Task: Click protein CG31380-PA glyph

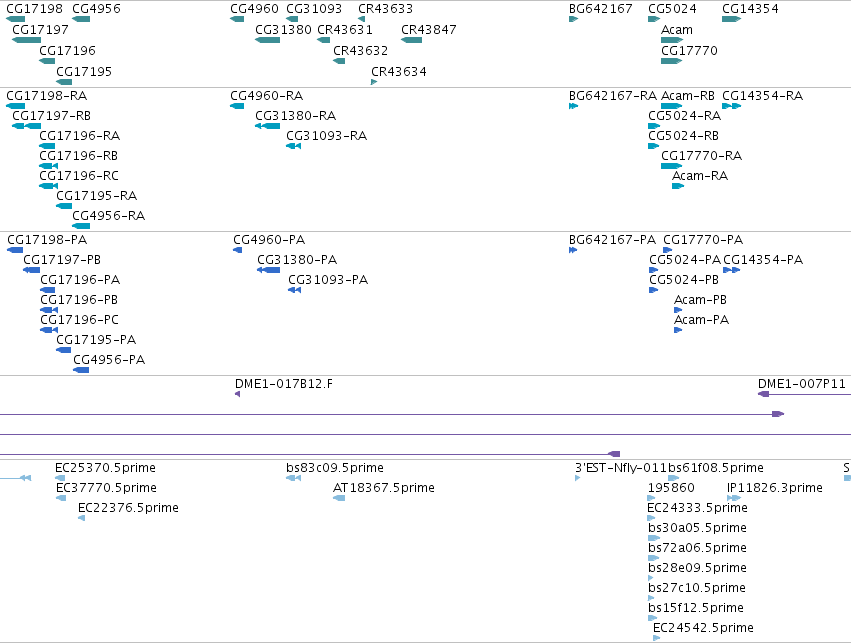Action: coord(269,270)
